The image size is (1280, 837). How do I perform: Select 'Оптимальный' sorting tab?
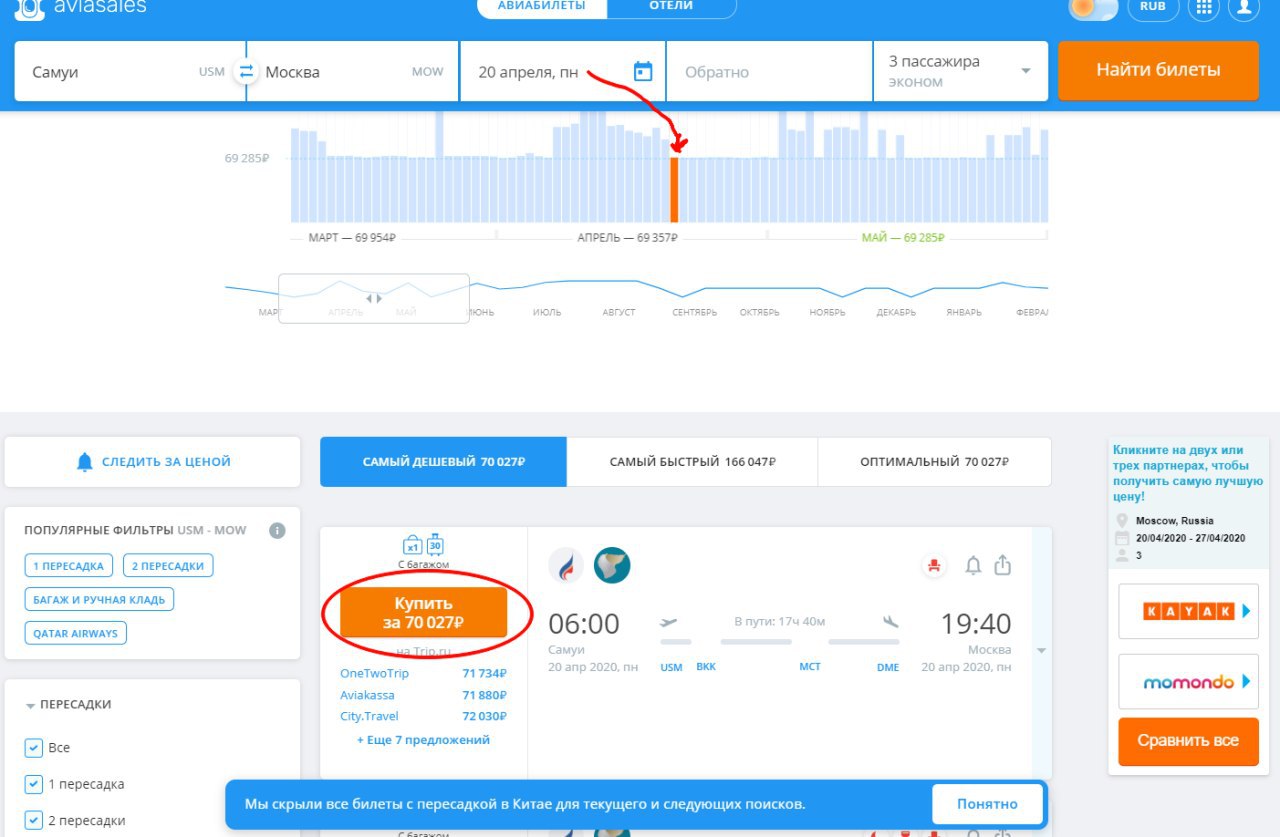[x=934, y=462]
